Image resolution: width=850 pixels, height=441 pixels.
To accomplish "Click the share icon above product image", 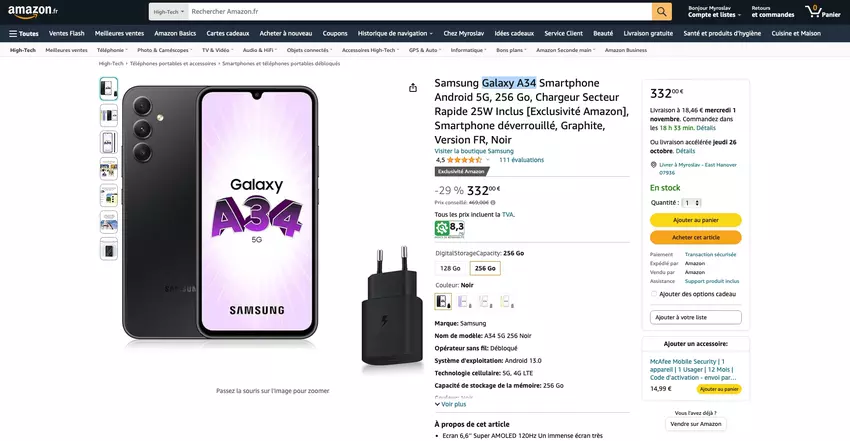I will pos(413,87).
